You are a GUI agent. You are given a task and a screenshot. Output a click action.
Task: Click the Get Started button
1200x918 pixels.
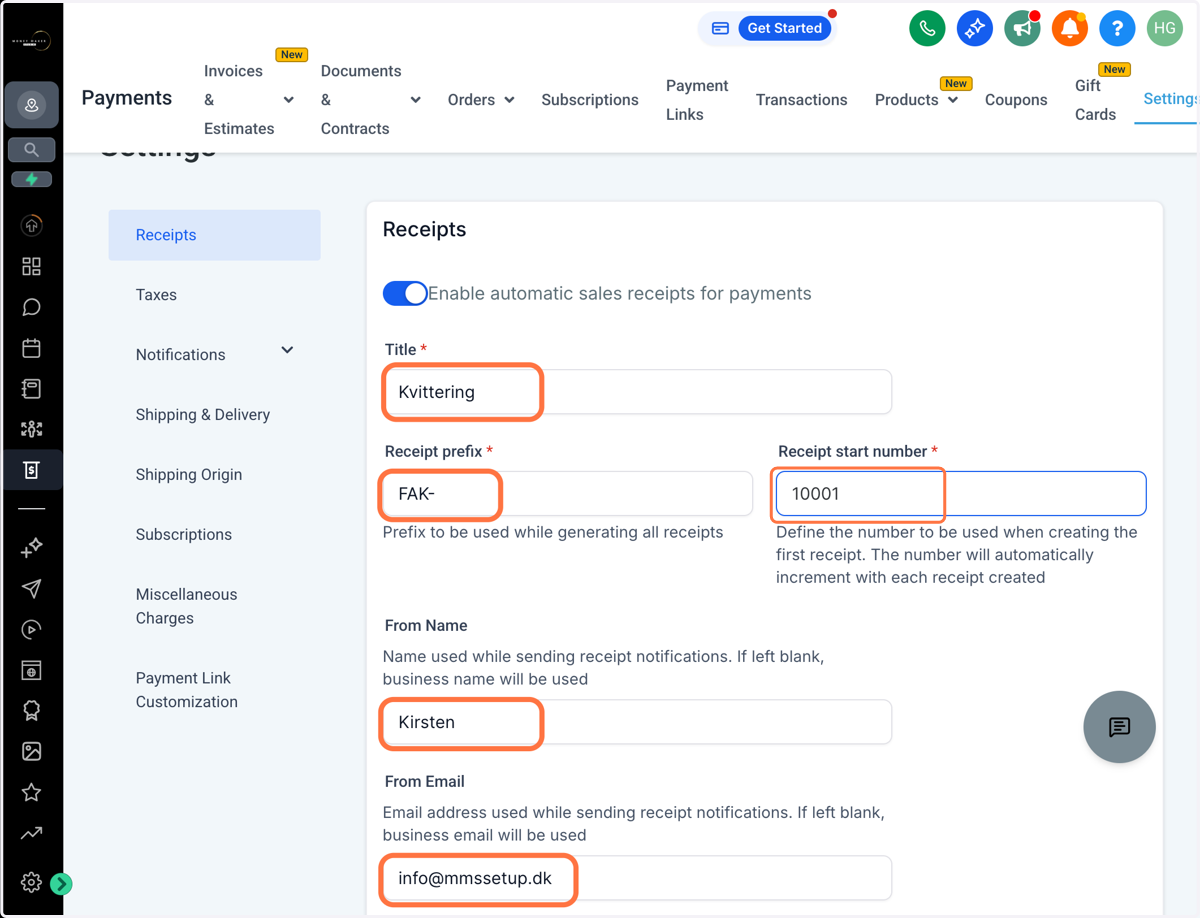pyautogui.click(x=785, y=28)
